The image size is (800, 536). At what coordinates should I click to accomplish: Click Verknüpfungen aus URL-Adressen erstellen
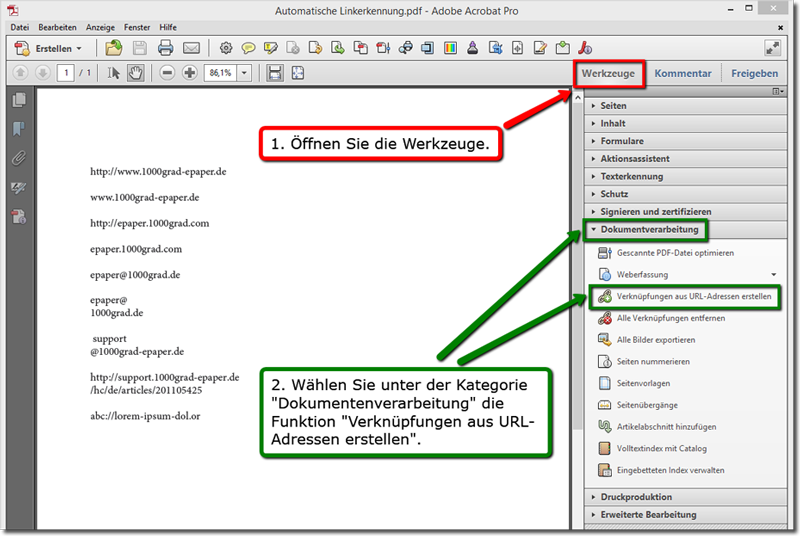684,297
